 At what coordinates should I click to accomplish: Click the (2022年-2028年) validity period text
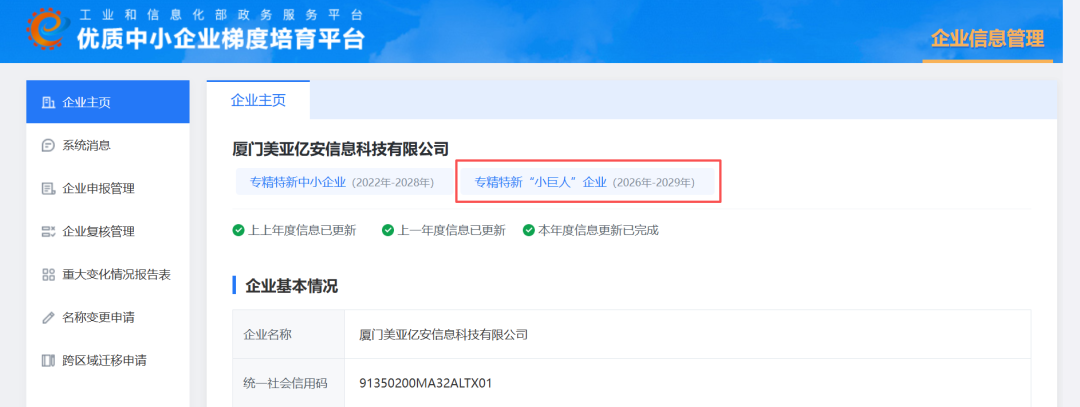click(393, 183)
